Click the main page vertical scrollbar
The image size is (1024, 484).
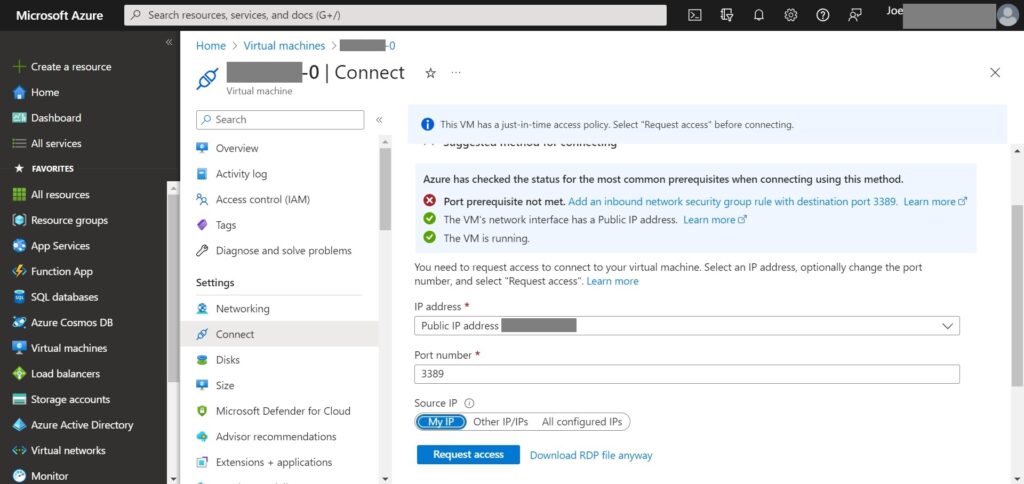(x=1017, y=300)
